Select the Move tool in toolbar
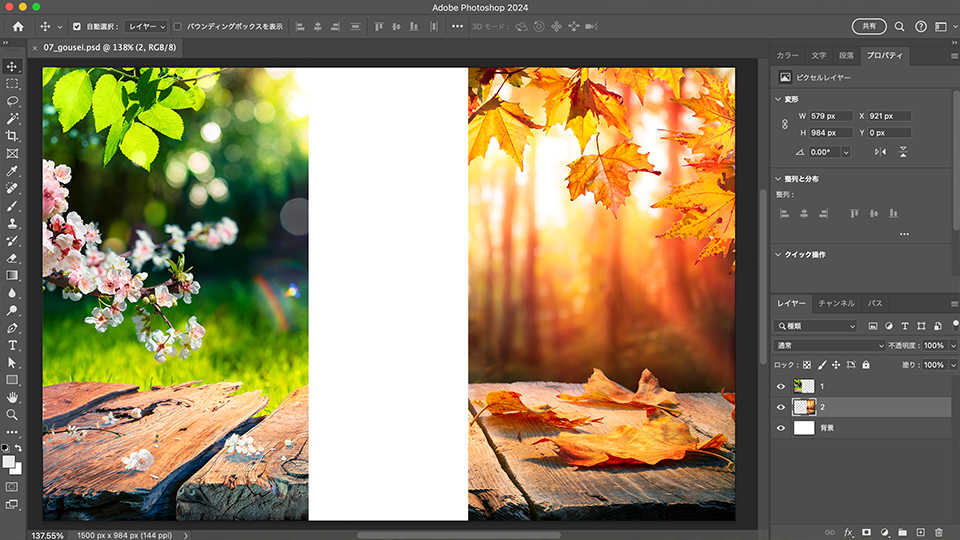Screen dimensions: 960x540 (x=12, y=66)
